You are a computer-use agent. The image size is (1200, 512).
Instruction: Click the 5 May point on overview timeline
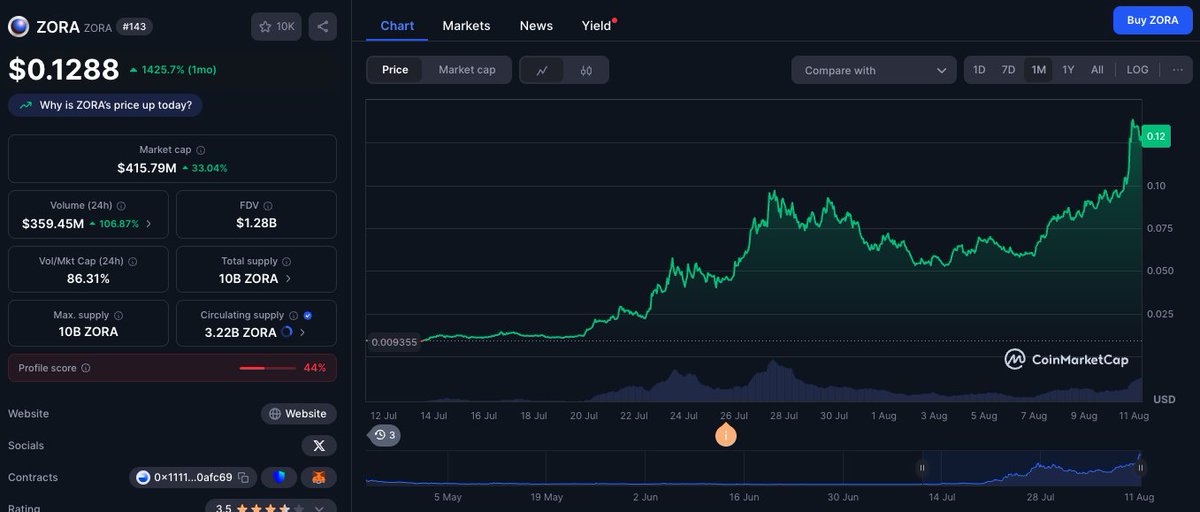click(448, 496)
